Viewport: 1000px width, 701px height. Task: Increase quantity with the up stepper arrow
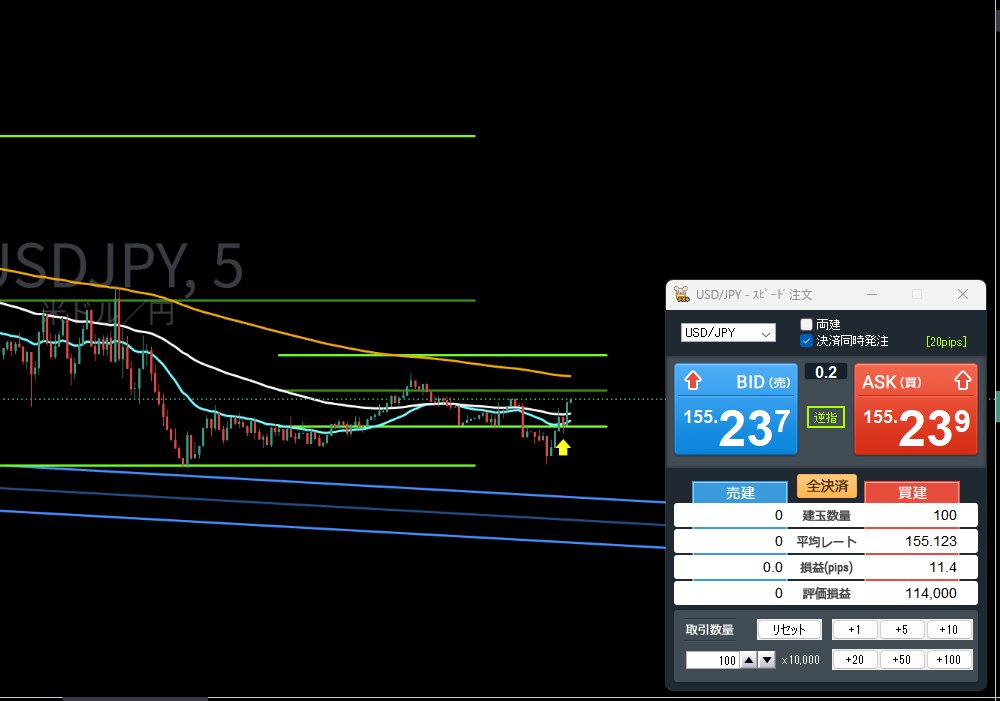pos(749,660)
